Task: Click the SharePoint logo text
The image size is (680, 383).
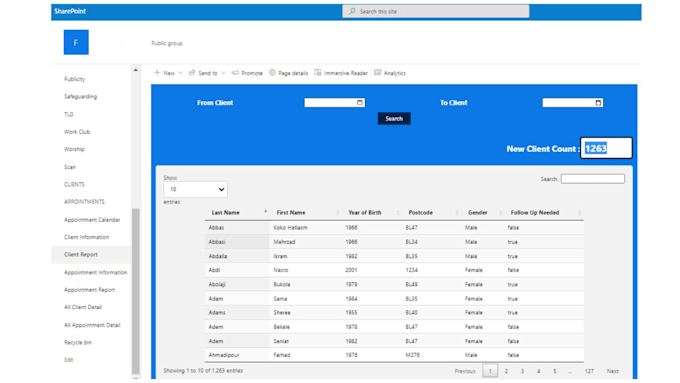Action: coord(70,11)
